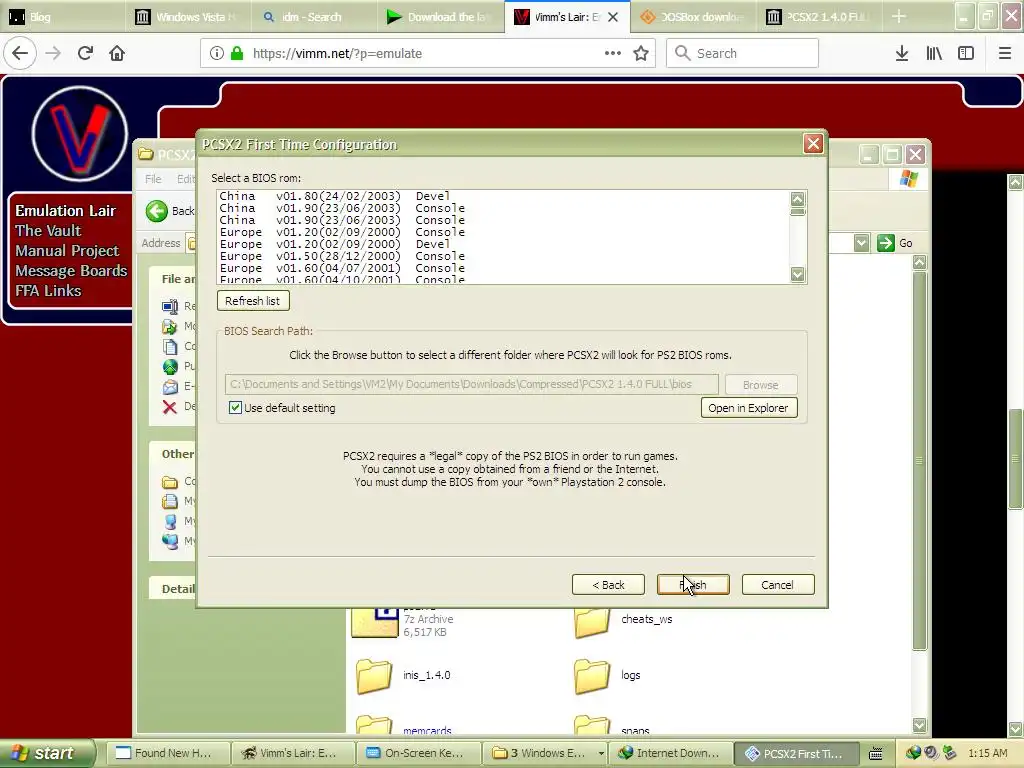
Task: Switch to the Blog browser tab
Action: 62,17
